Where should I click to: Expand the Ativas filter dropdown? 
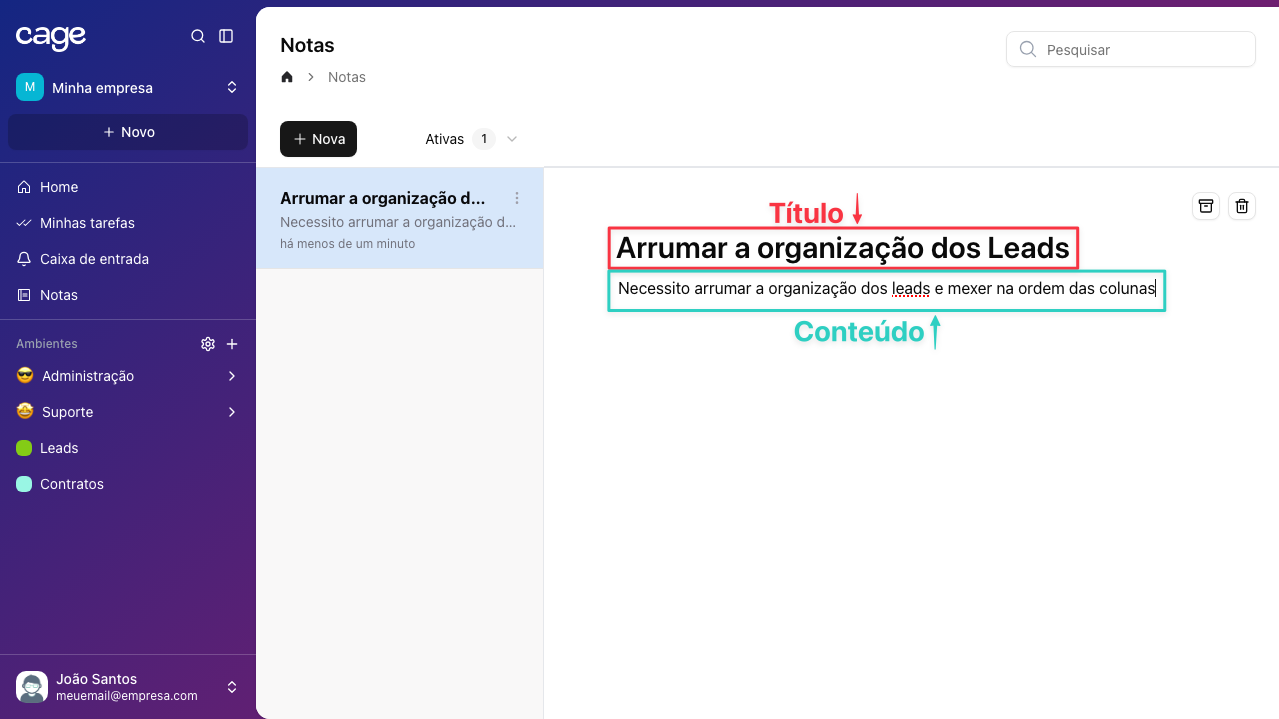tap(512, 139)
